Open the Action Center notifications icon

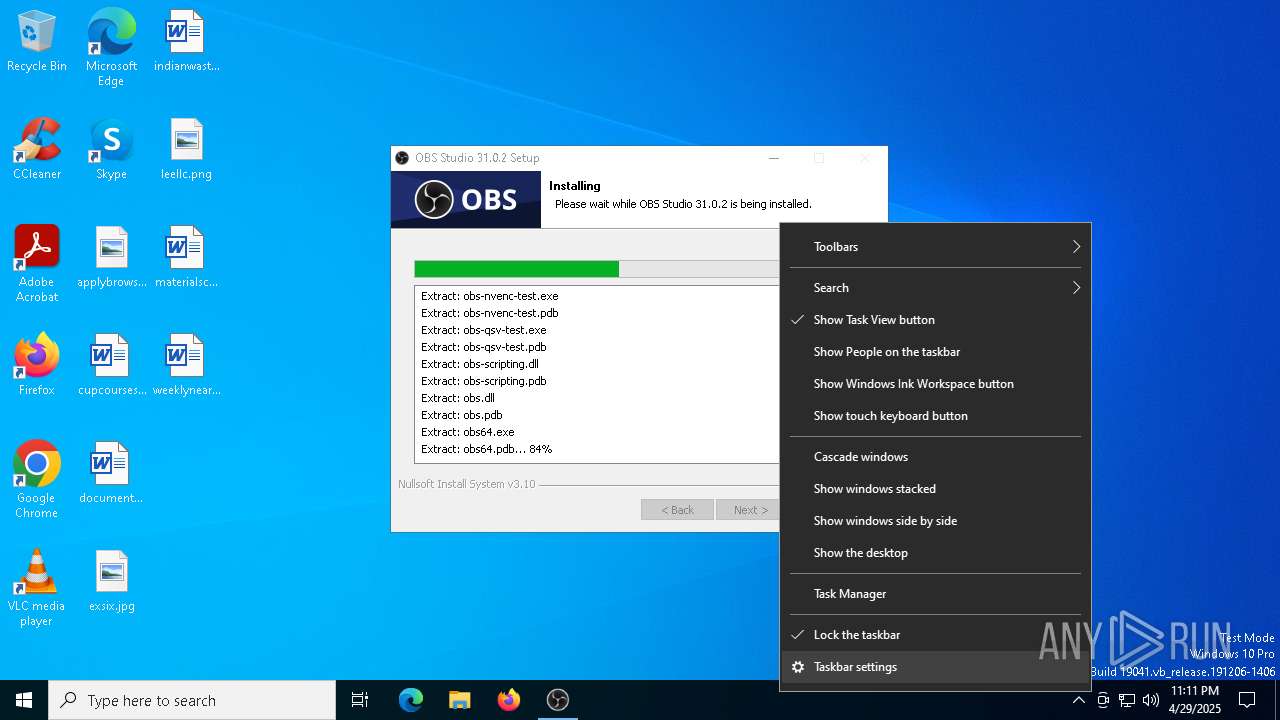click(1247, 700)
